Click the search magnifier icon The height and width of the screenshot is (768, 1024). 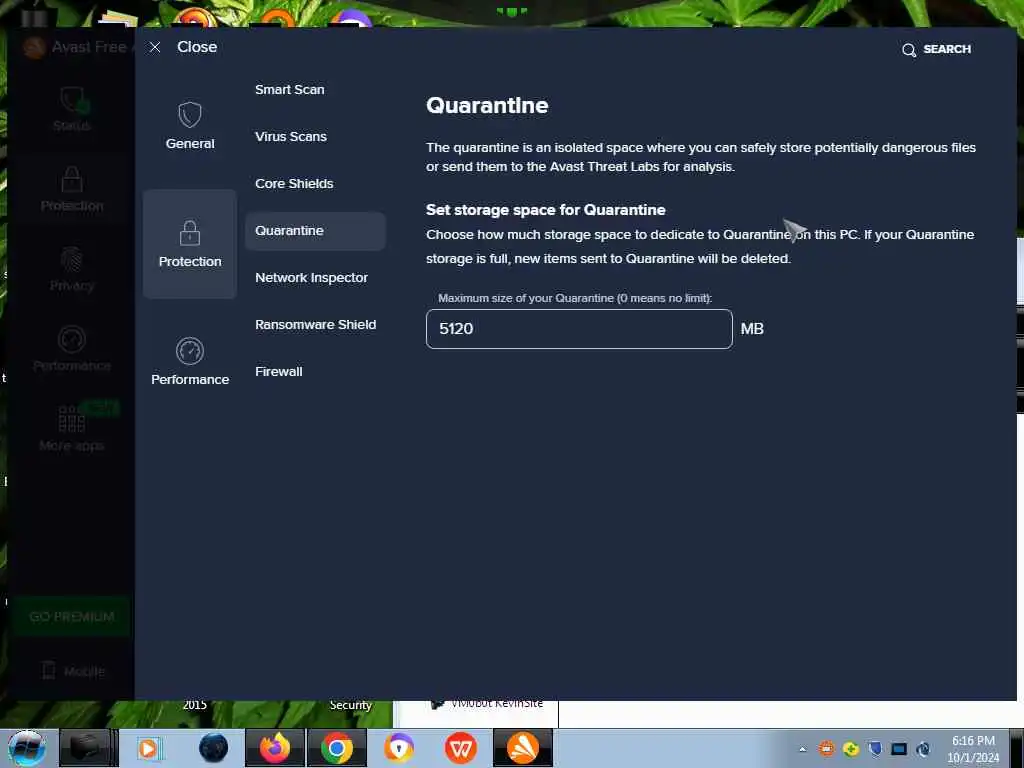tap(908, 50)
